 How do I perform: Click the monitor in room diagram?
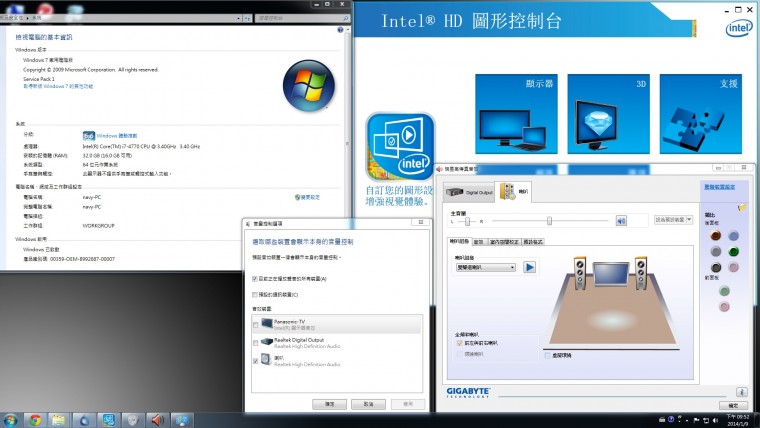610,273
